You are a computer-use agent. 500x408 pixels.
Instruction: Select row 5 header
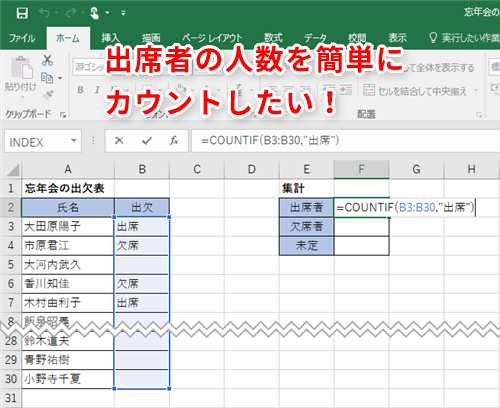click(x=11, y=265)
